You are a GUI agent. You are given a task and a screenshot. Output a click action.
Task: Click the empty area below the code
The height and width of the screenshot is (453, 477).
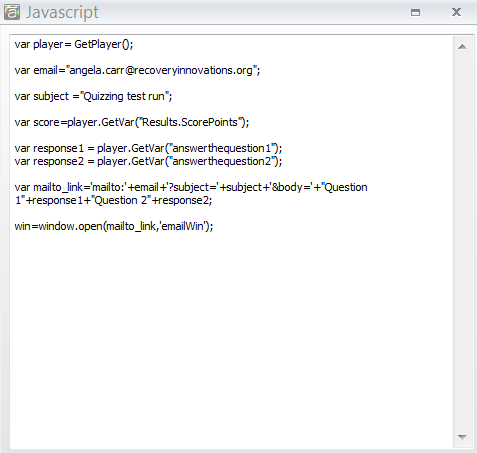point(230,333)
